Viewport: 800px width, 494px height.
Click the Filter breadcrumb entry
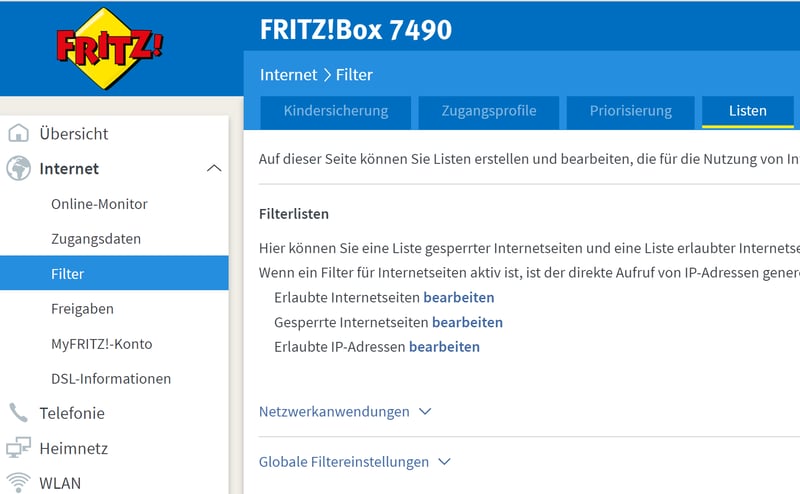354,75
